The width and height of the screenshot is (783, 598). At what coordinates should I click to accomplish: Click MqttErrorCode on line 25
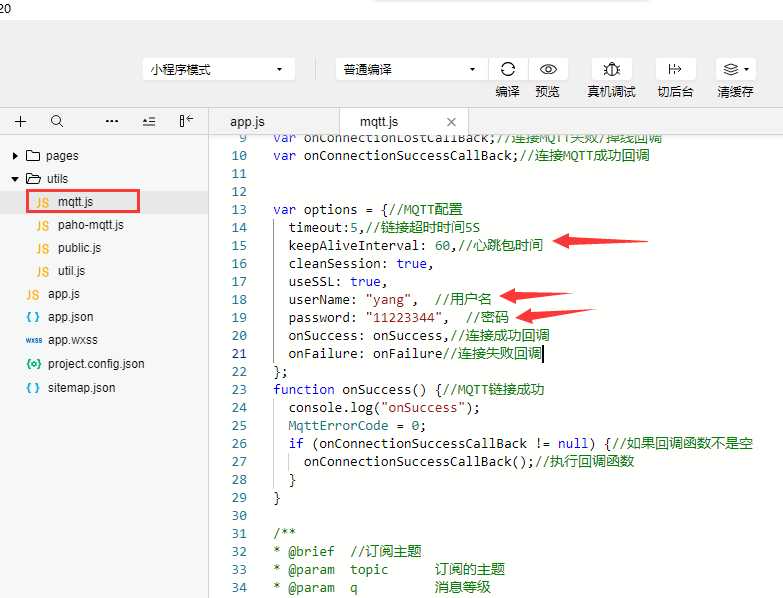click(x=338, y=426)
